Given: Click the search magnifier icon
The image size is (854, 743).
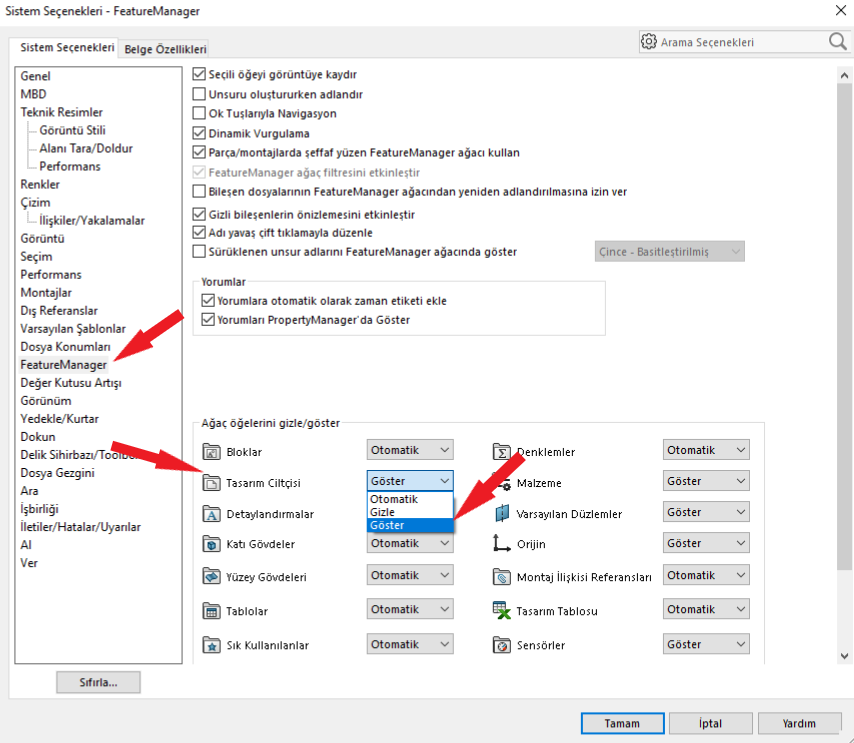Looking at the screenshot, I should click(x=836, y=41).
